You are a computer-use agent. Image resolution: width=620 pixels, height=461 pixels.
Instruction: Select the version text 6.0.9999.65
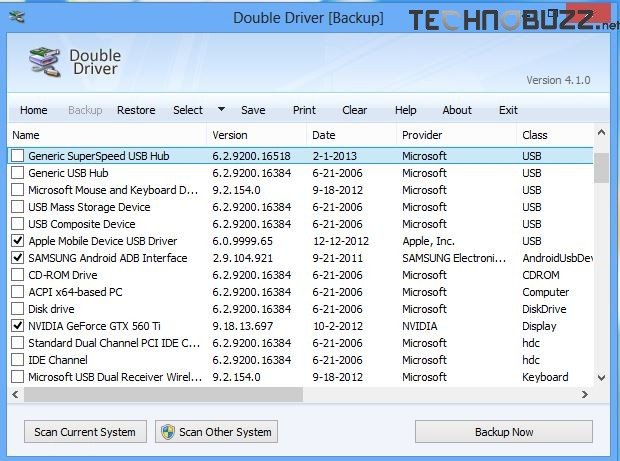point(242,241)
